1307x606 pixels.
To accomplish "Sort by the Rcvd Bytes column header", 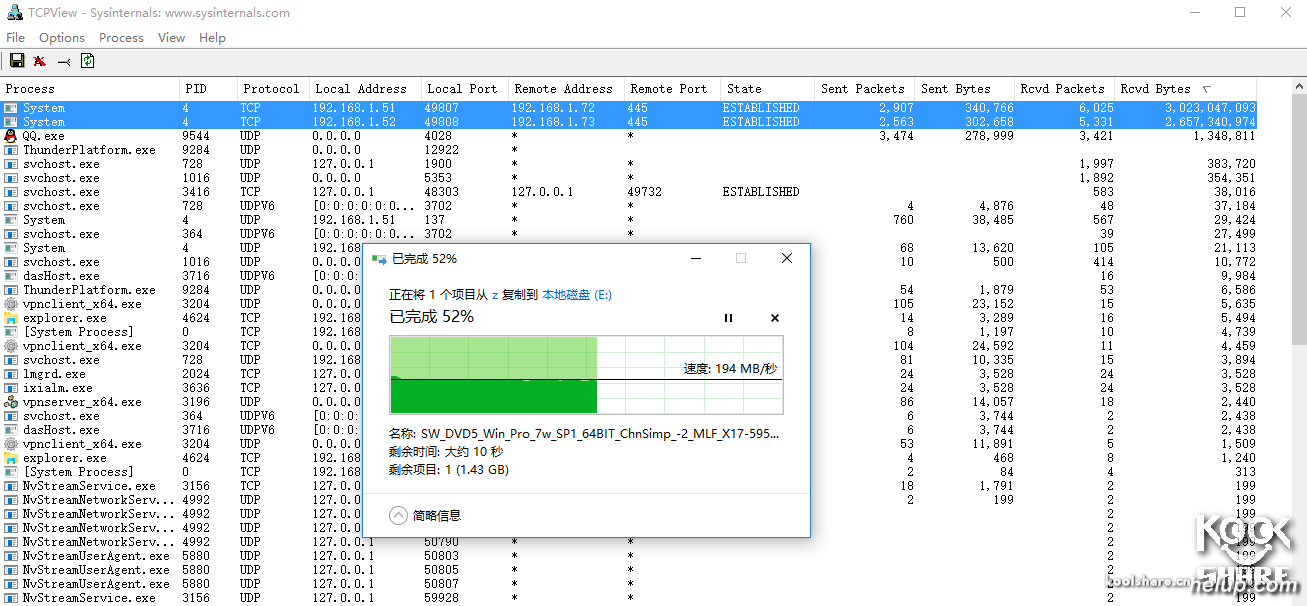I will [x=1160, y=89].
